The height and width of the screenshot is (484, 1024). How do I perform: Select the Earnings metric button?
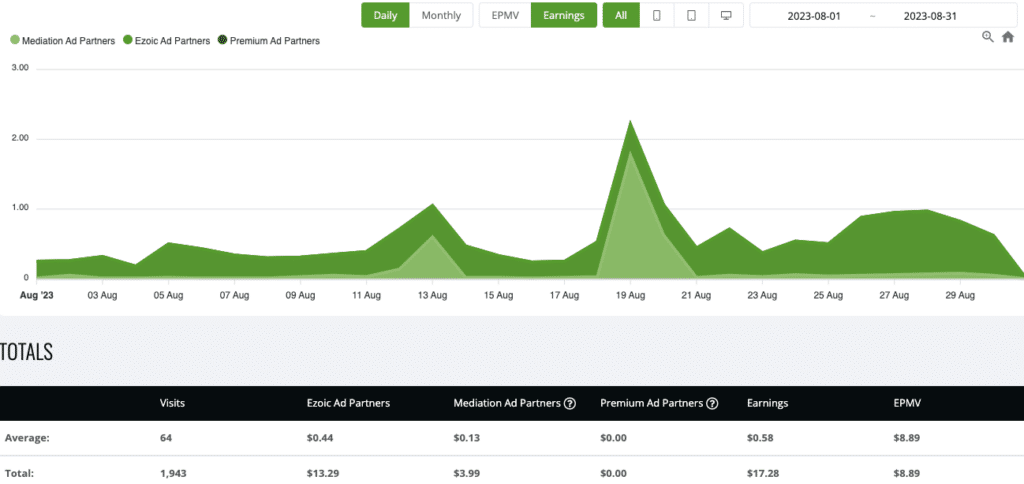563,16
